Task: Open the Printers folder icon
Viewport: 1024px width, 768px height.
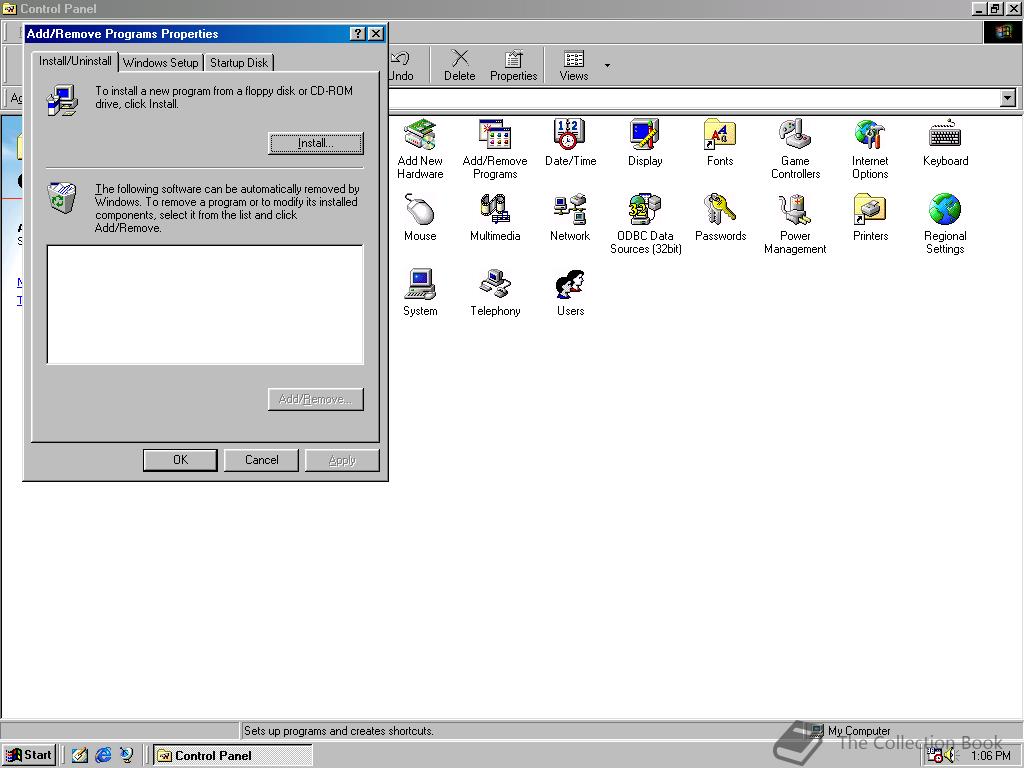Action: coord(870,218)
